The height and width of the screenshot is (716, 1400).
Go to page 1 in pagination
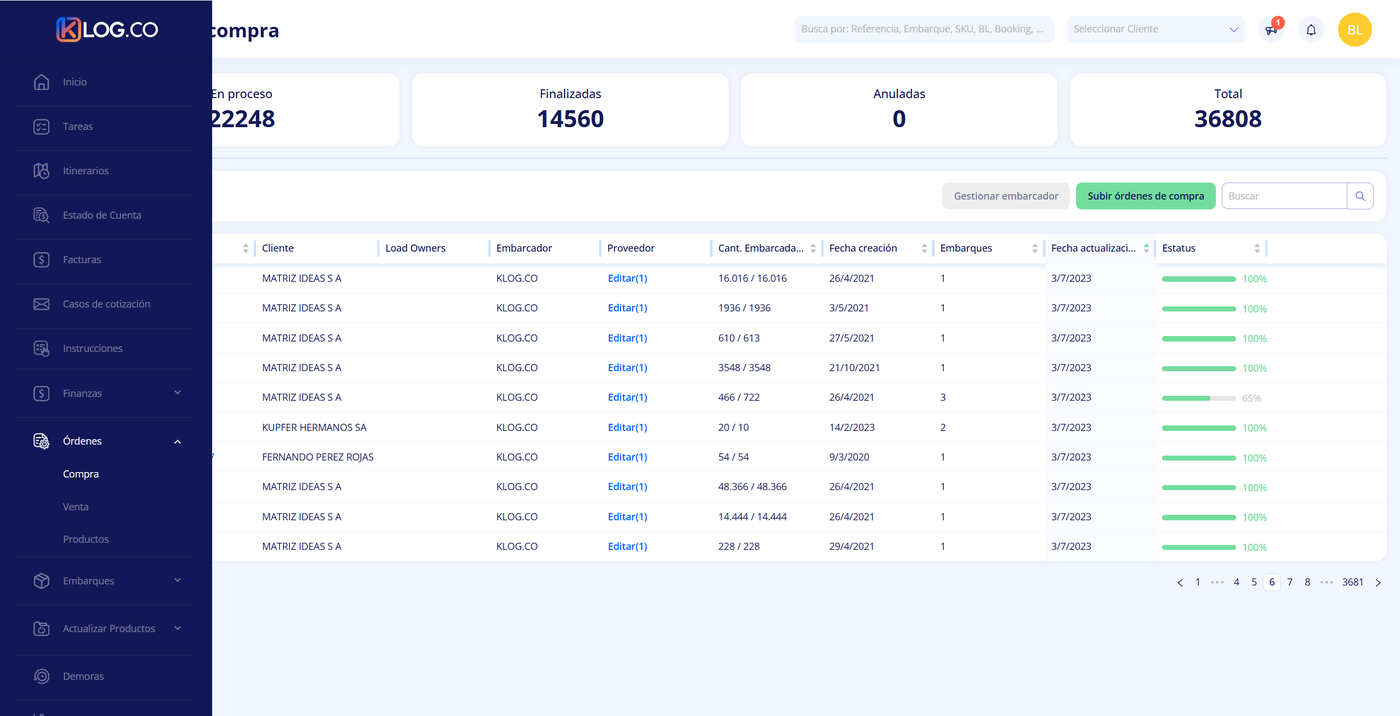click(1198, 582)
